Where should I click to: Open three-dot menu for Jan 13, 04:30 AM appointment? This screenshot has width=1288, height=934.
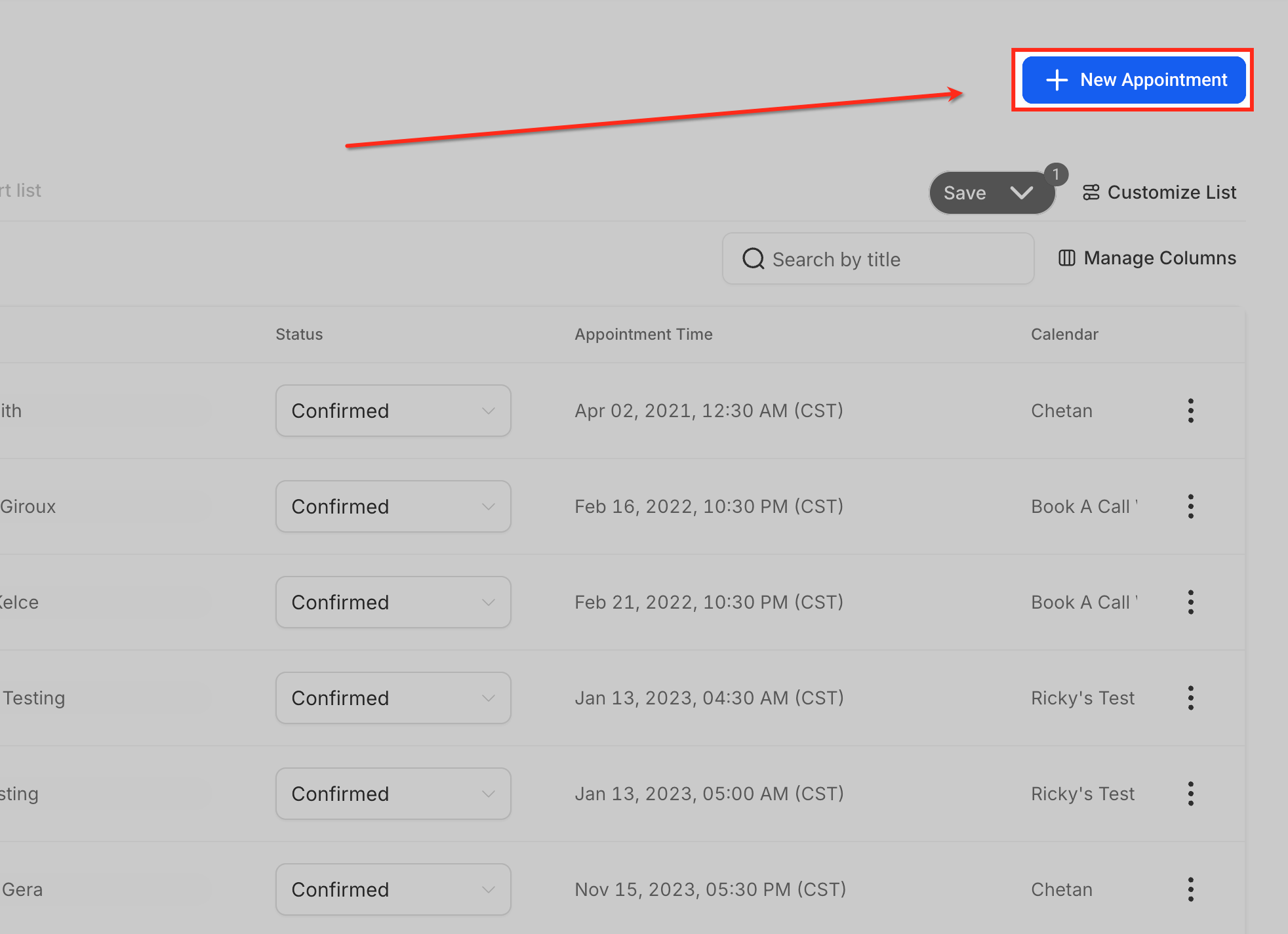pos(1190,698)
